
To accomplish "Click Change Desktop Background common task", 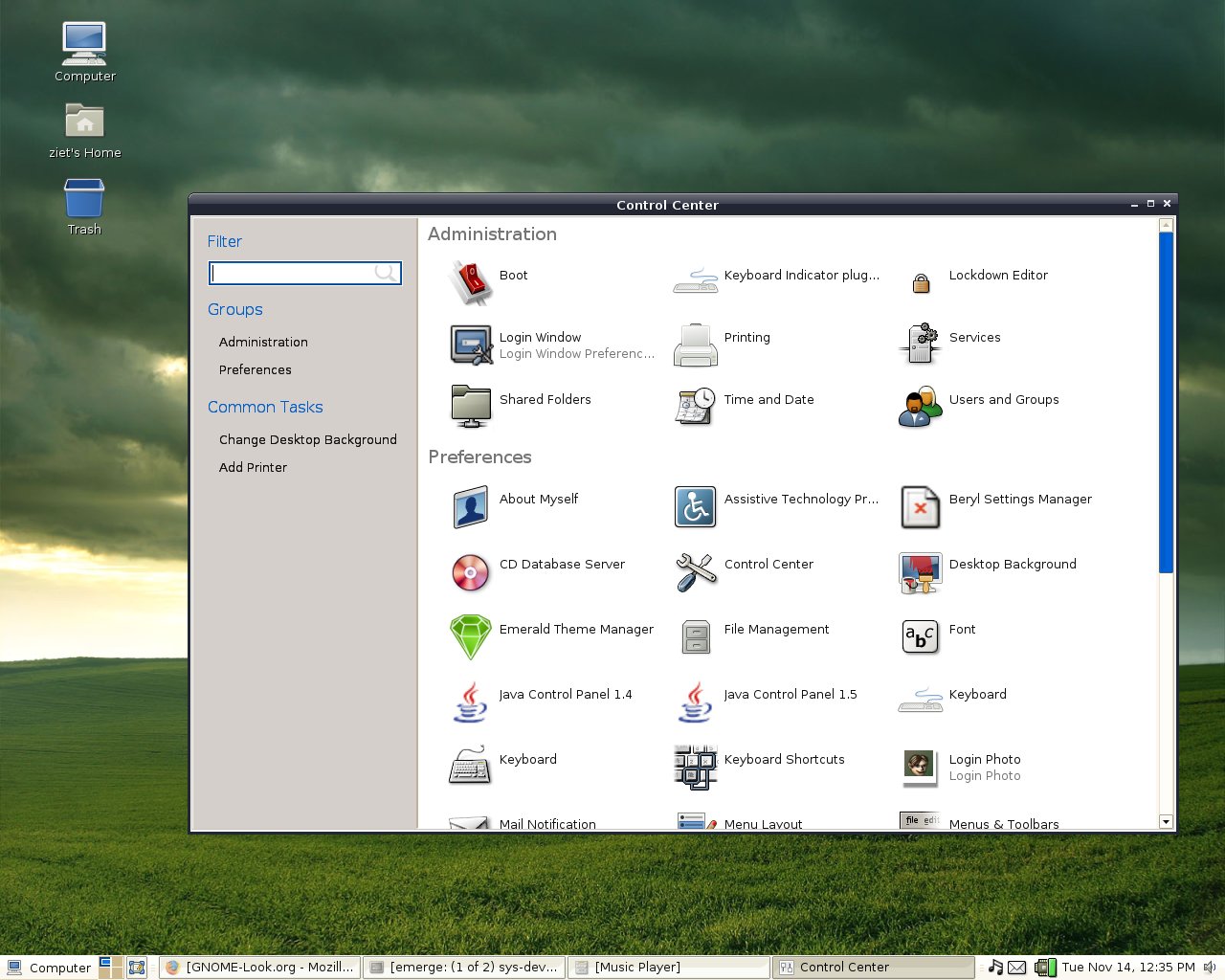I will (307, 439).
